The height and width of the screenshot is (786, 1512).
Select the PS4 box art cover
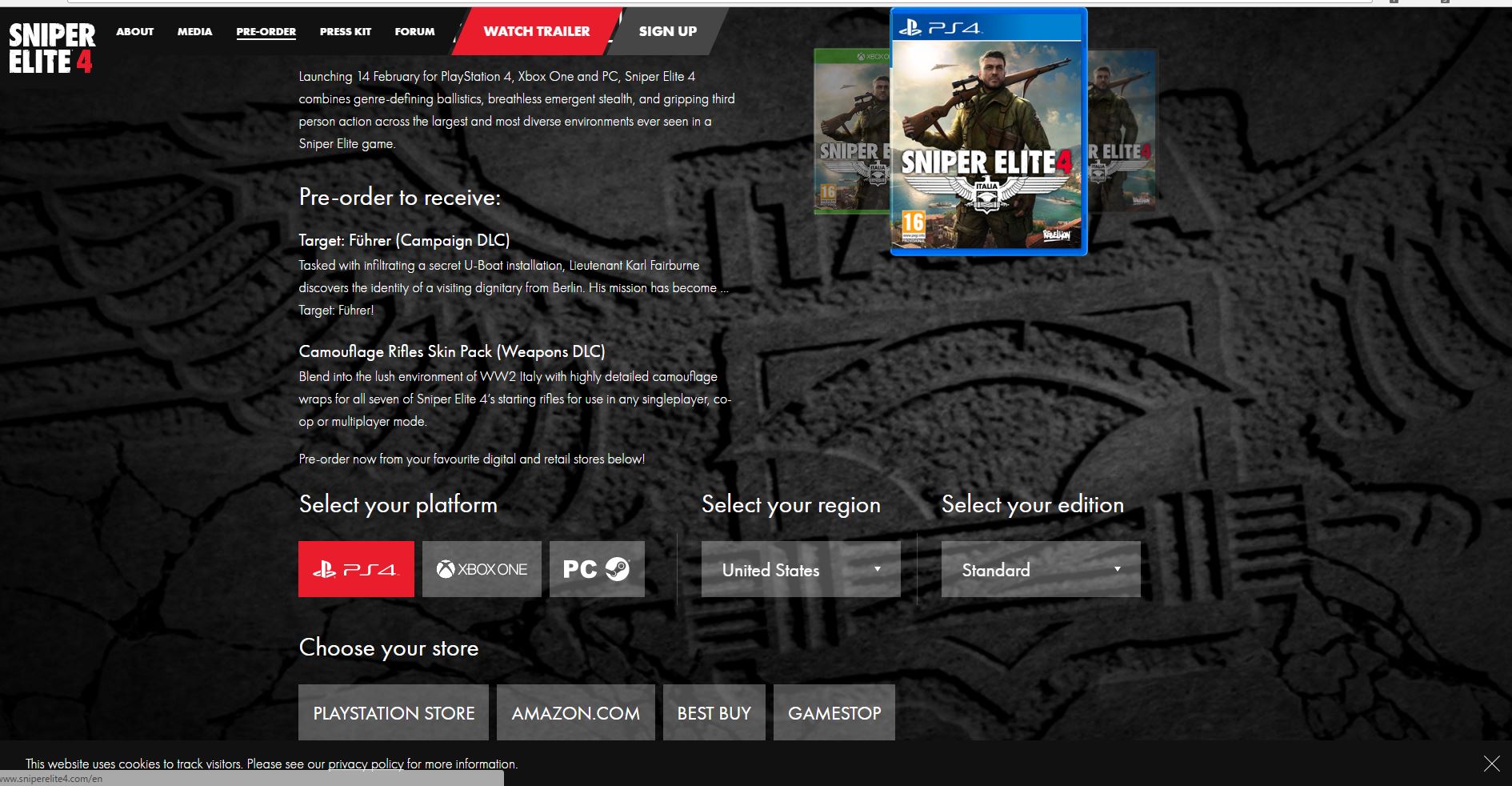tap(988, 132)
